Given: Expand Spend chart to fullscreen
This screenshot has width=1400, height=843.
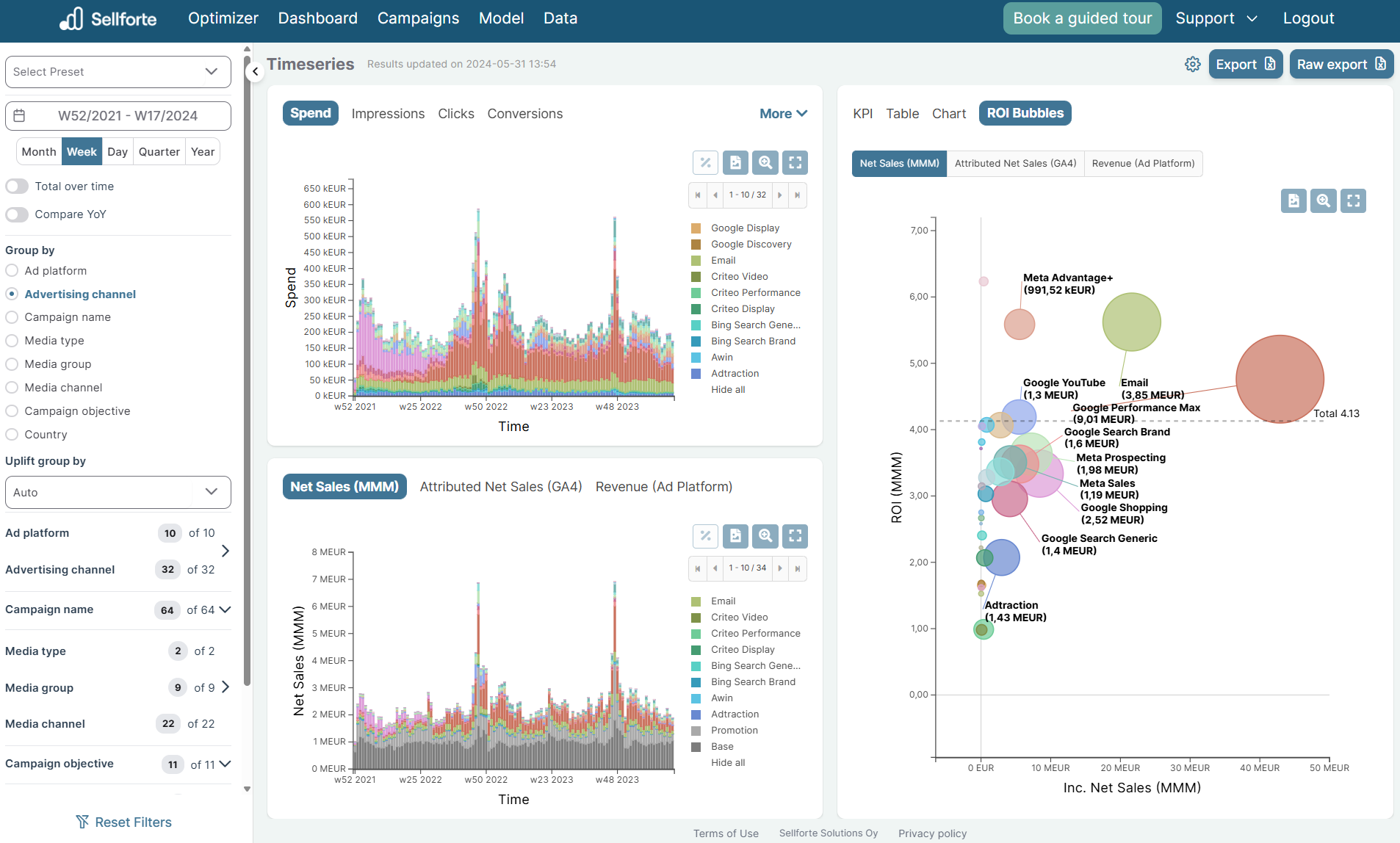Looking at the screenshot, I should coord(795,162).
